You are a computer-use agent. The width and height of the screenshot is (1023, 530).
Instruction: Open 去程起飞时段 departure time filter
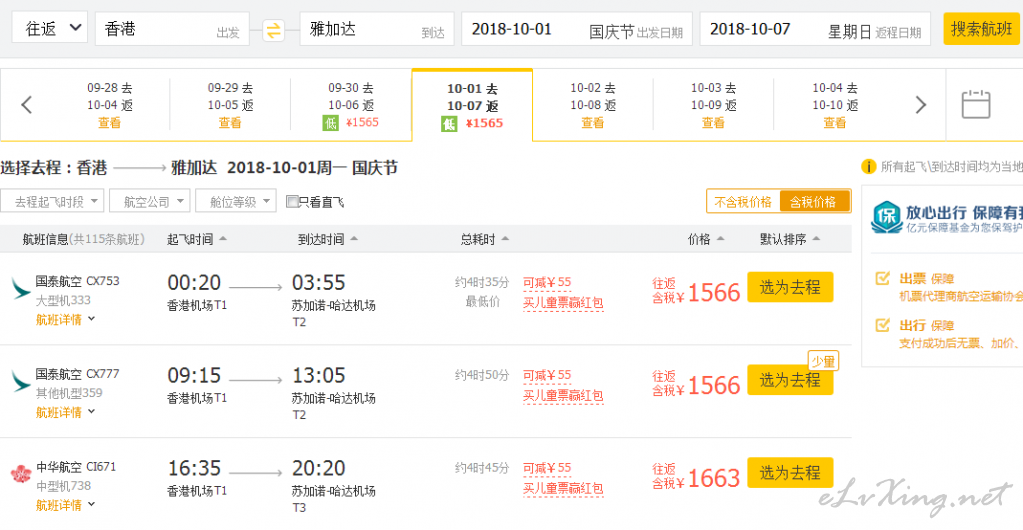click(x=52, y=201)
